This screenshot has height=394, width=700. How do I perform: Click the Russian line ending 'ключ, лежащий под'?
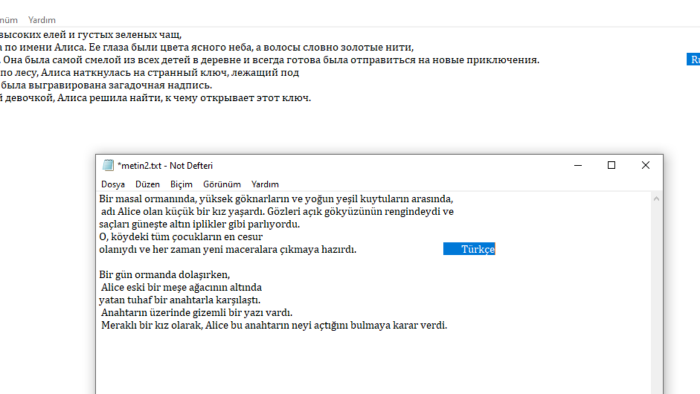[150, 72]
